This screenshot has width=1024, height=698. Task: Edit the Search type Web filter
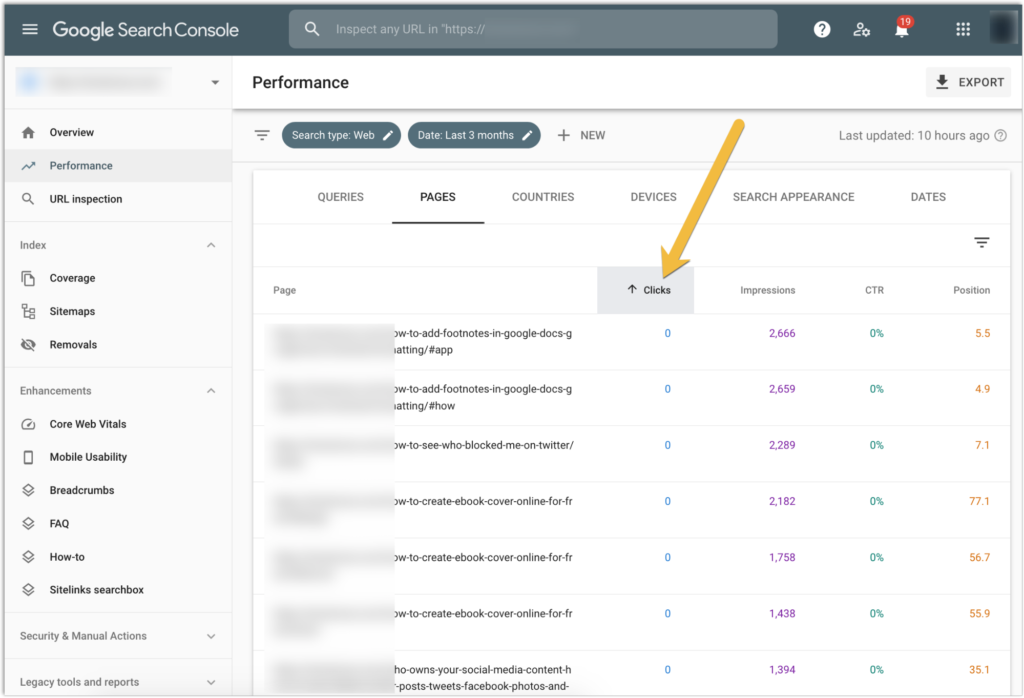point(341,135)
